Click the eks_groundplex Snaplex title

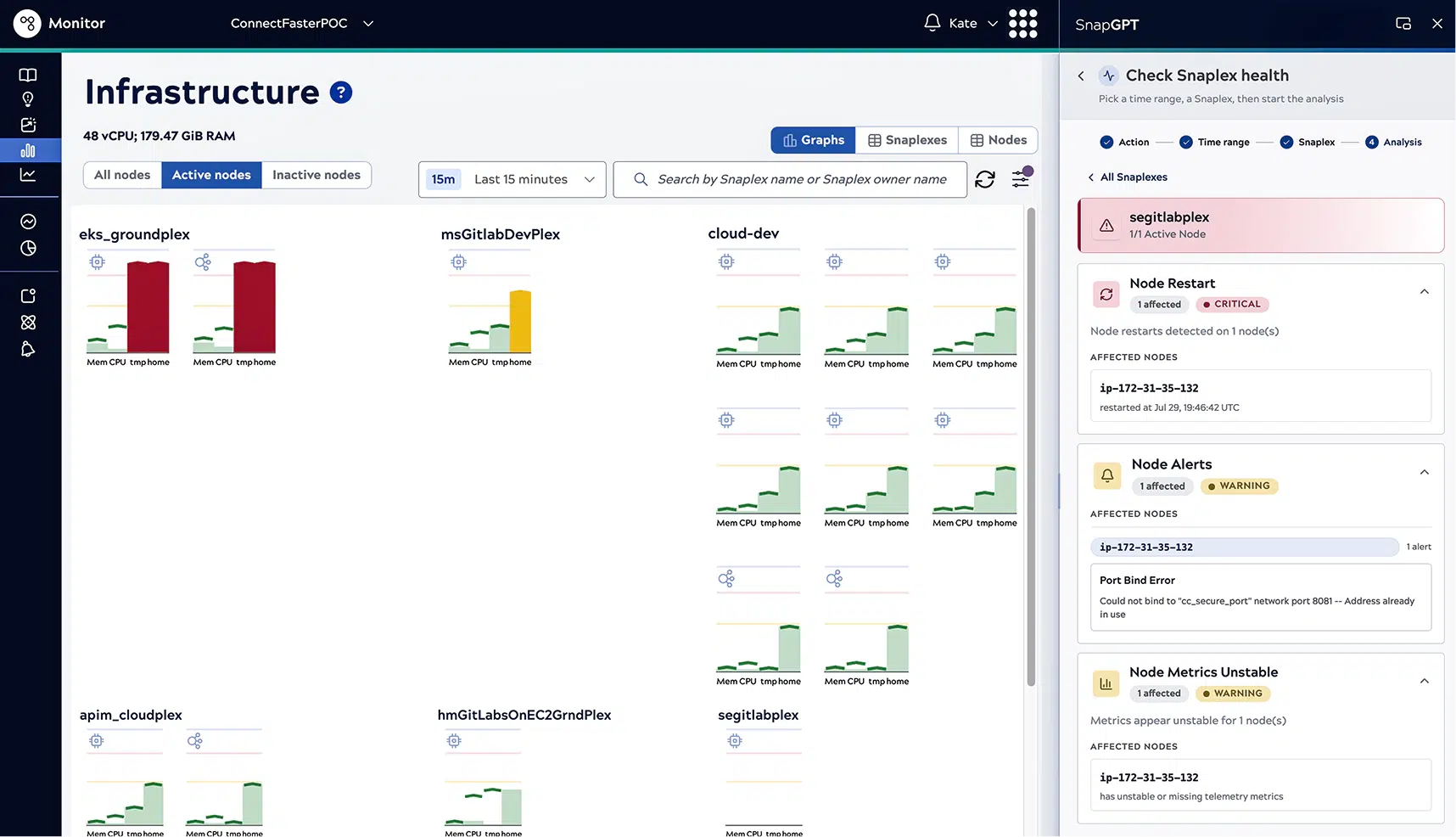[134, 234]
